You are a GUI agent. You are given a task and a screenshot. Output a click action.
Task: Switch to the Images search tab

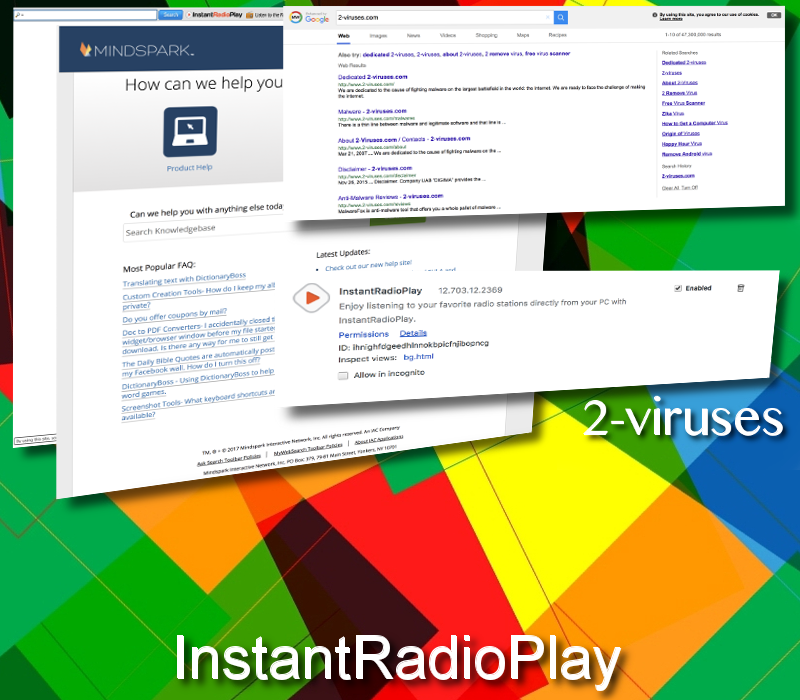click(x=380, y=34)
